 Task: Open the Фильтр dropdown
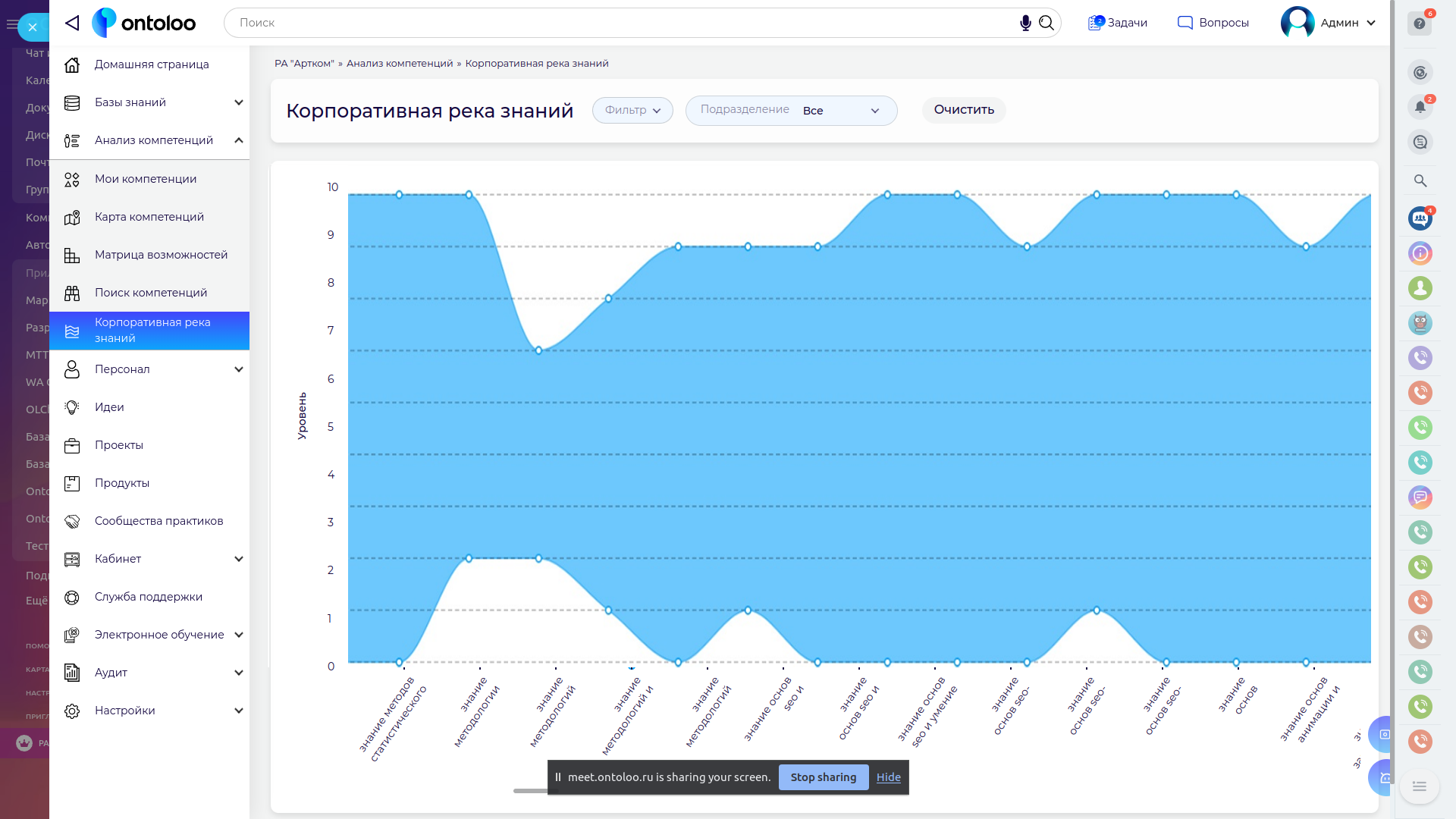(632, 111)
